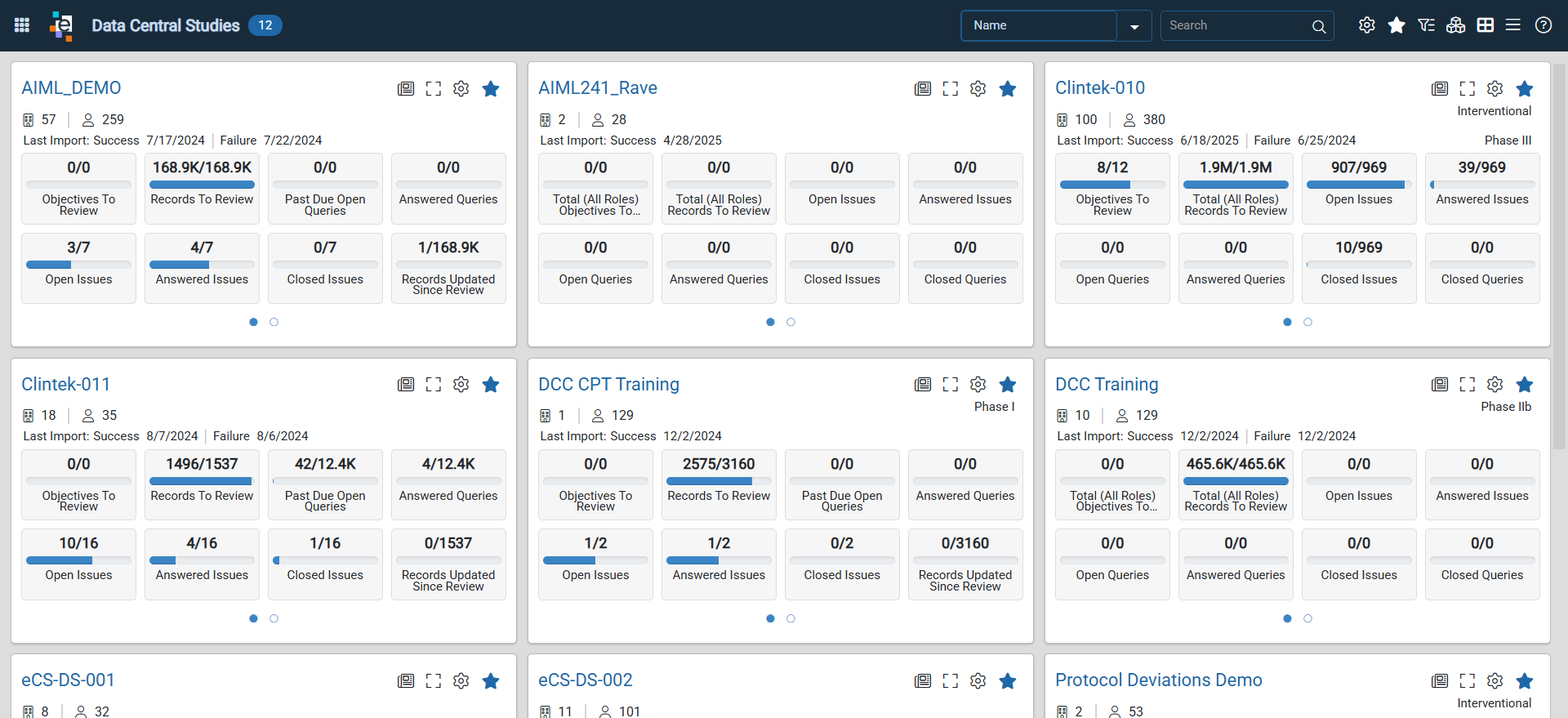Open AIML_DEMO card settings gear
This screenshot has height=718, width=1568.
461,88
